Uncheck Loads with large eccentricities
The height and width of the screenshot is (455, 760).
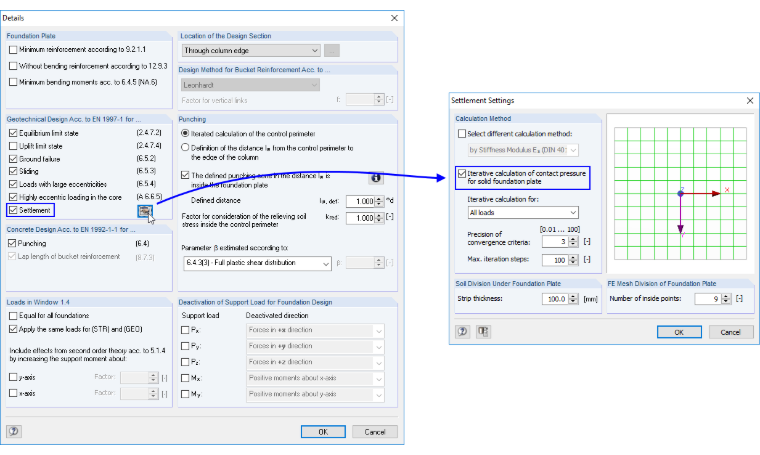[x=13, y=184]
